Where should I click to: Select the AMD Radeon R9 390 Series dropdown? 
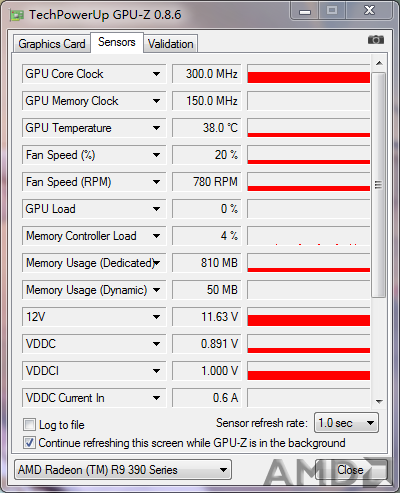[123, 470]
